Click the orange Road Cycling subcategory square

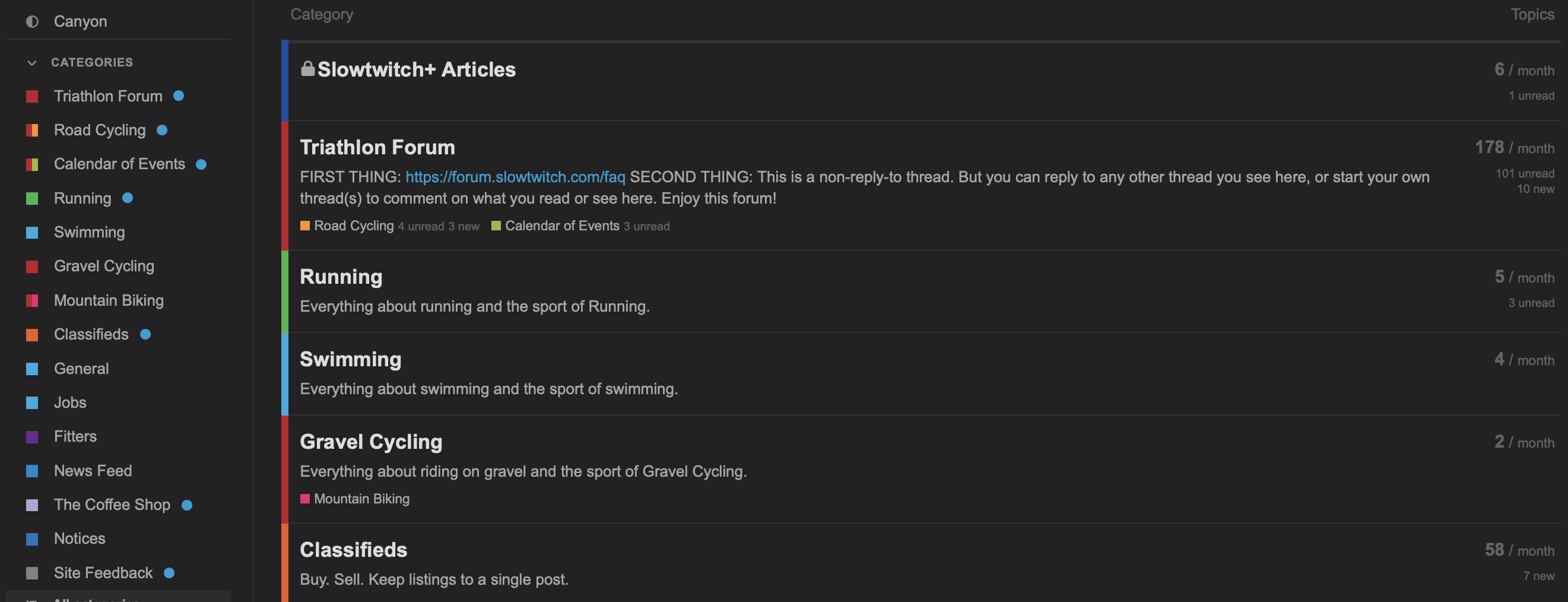pos(305,226)
